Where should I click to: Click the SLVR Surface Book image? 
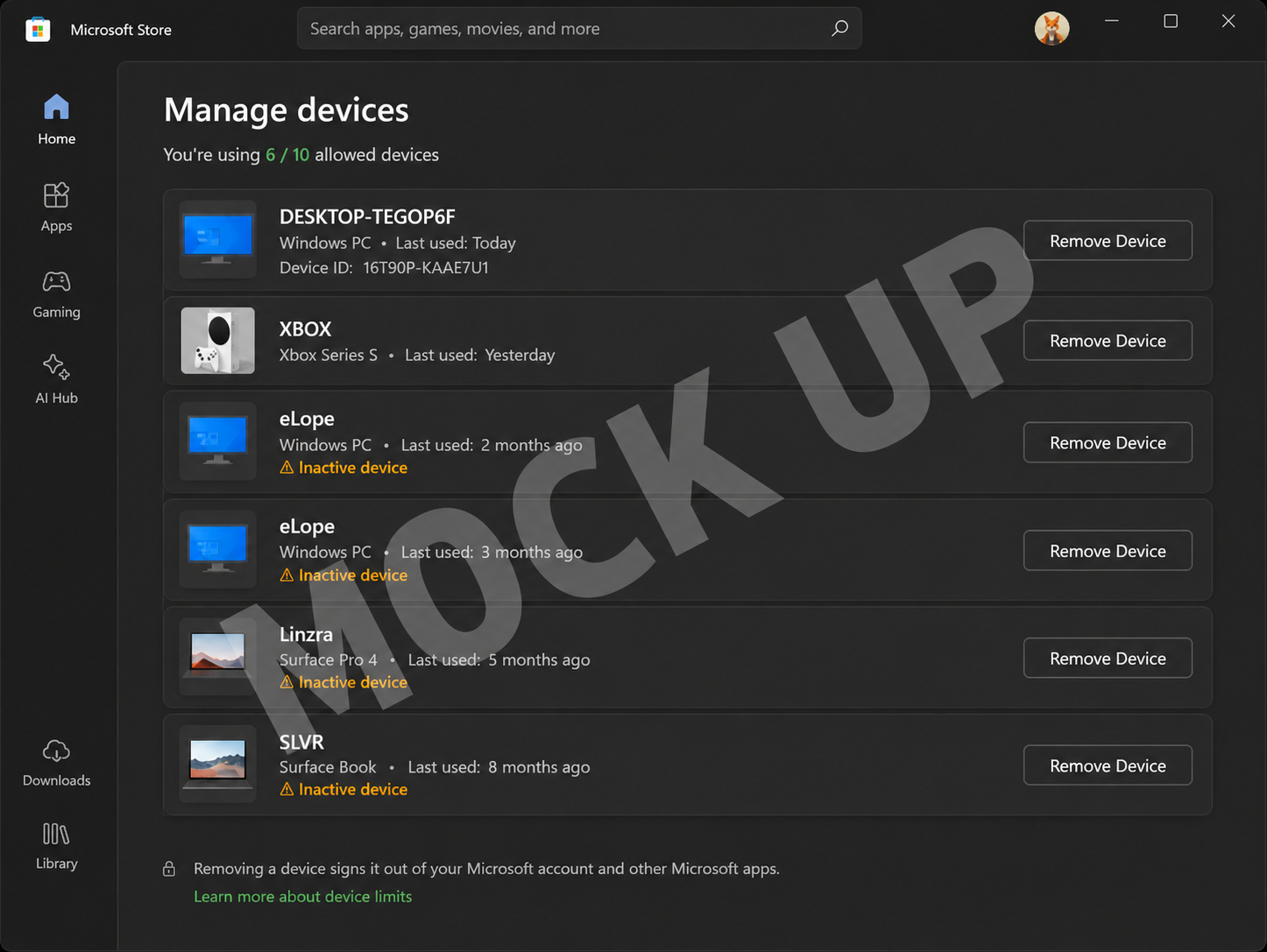click(218, 764)
